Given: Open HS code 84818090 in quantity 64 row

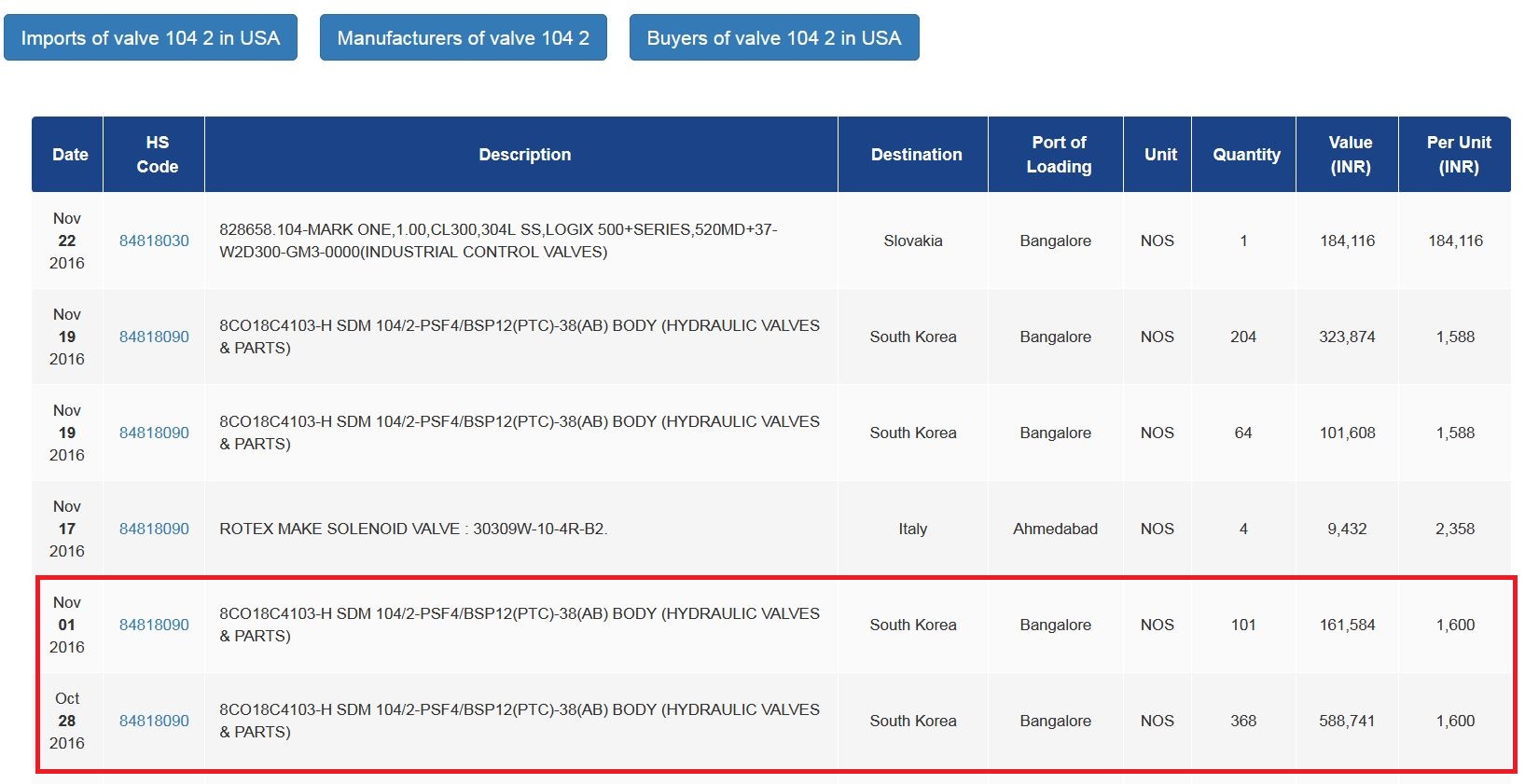Looking at the screenshot, I should (154, 433).
